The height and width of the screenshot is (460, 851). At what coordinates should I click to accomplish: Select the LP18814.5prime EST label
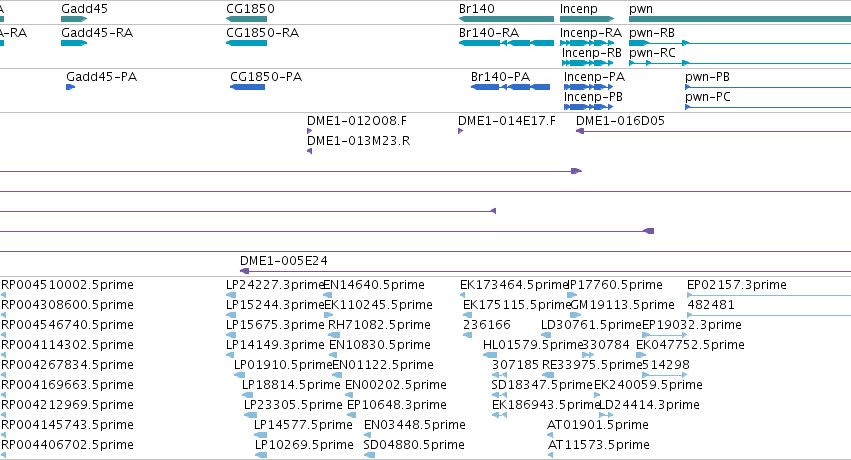(x=291, y=385)
